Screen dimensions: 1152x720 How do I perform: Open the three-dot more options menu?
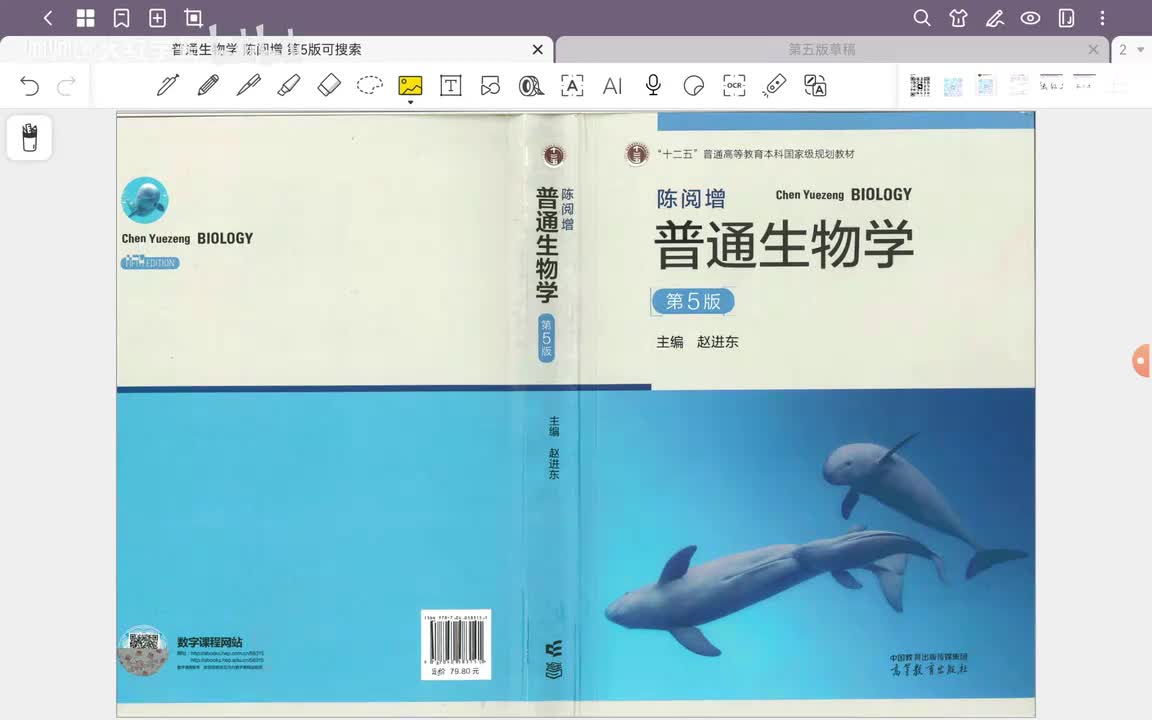click(x=1102, y=18)
